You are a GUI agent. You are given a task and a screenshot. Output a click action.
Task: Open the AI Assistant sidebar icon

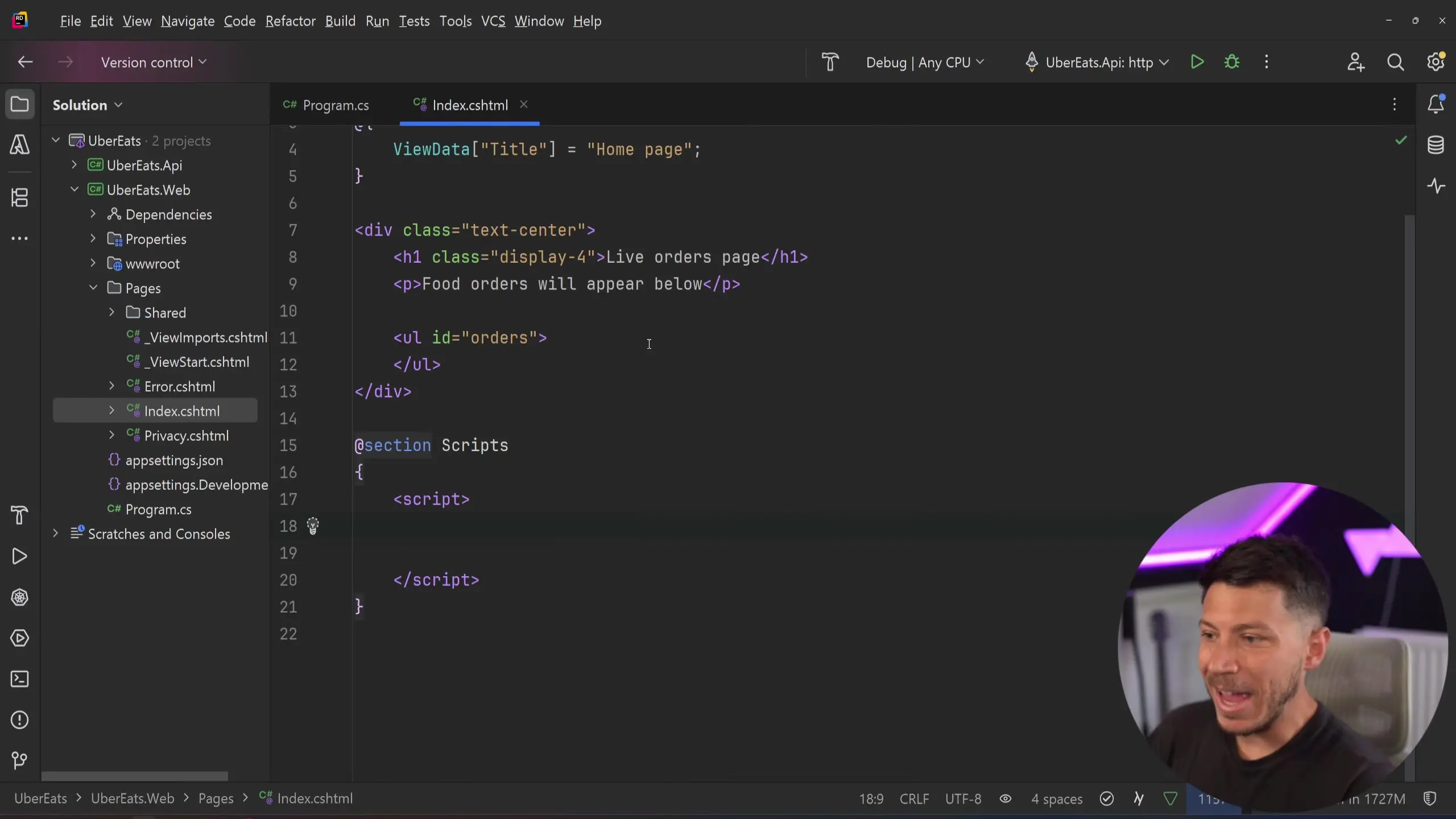[x=20, y=145]
